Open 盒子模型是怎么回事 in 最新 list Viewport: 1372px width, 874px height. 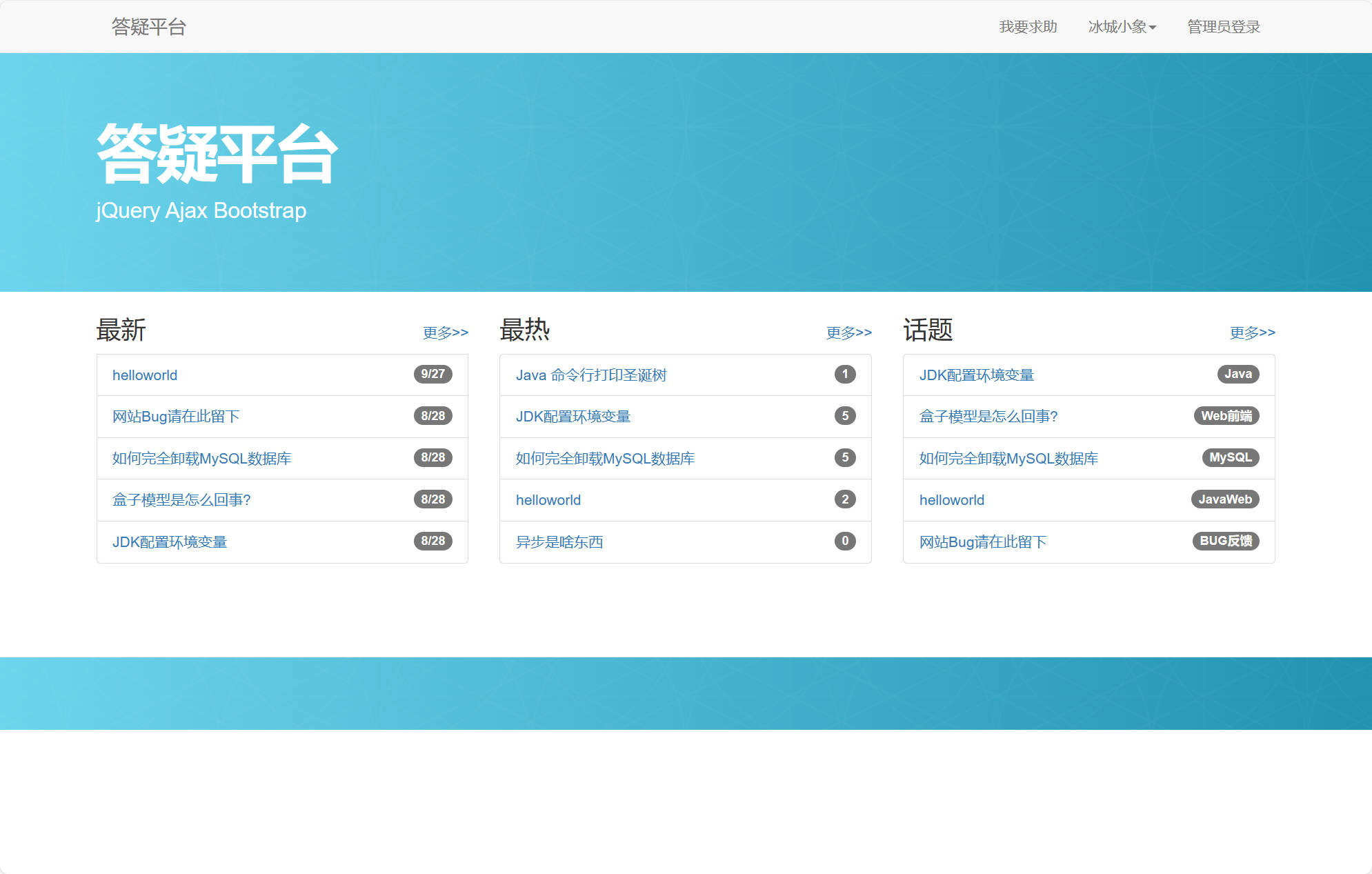tap(183, 499)
